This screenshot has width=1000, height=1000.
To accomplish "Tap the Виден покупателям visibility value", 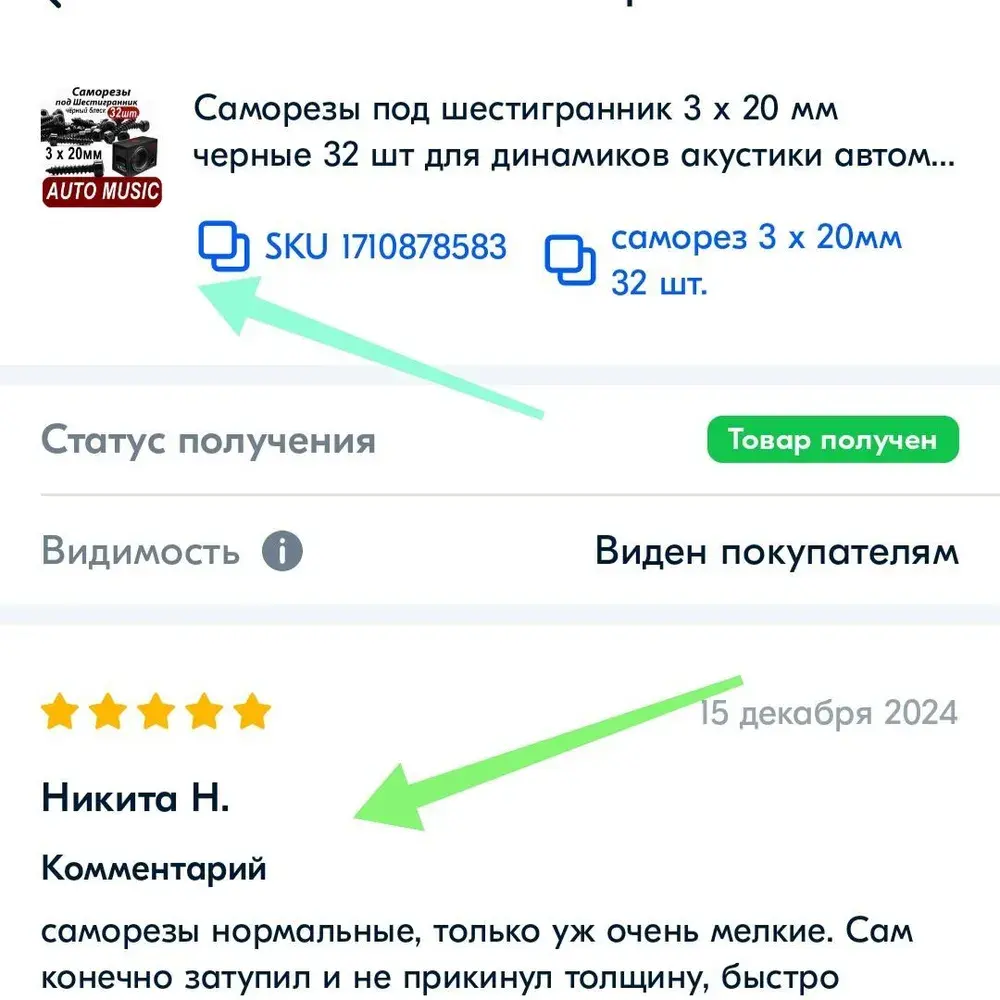I will click(x=777, y=551).
